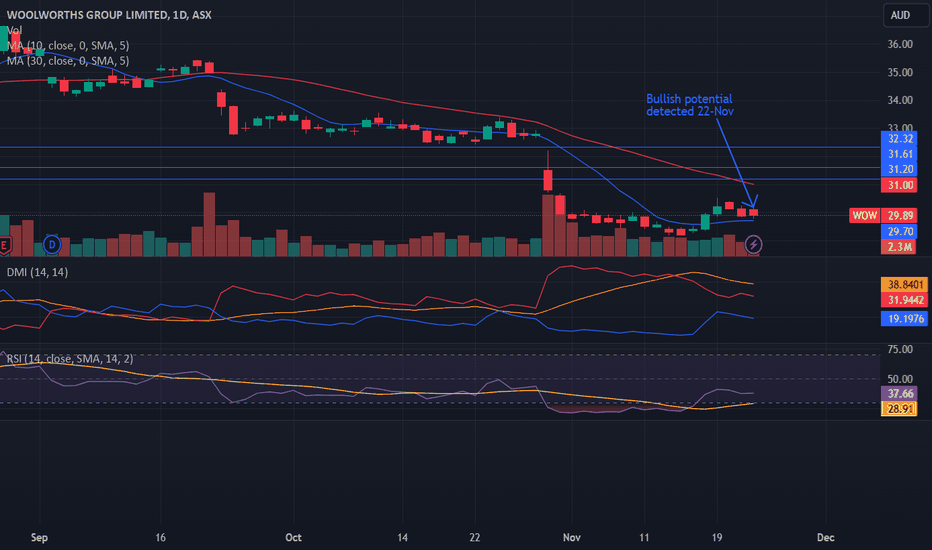The width and height of the screenshot is (932, 550).
Task: Click the Sep label on the time axis
Action: [39, 538]
